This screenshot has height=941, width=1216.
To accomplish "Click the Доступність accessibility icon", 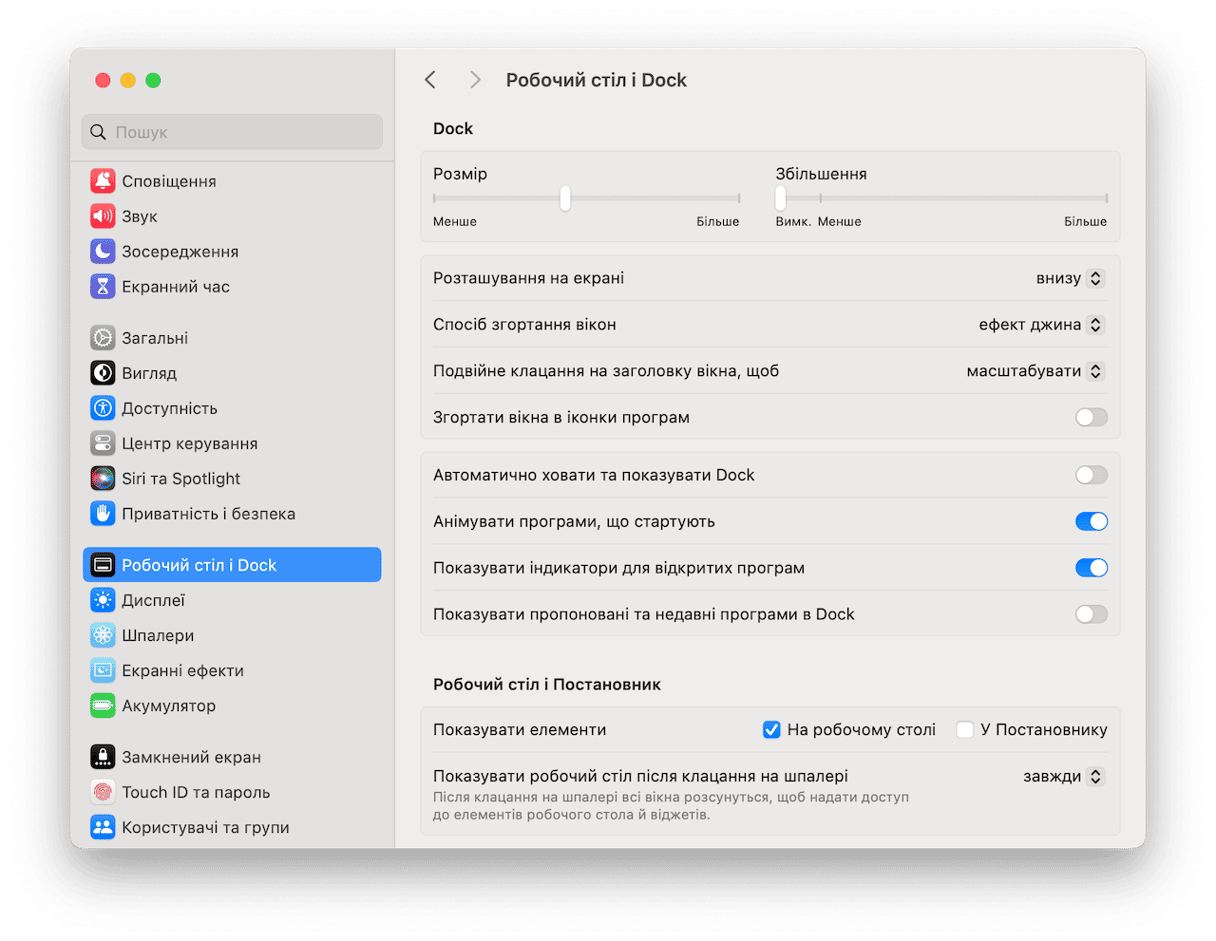I will coord(103,408).
